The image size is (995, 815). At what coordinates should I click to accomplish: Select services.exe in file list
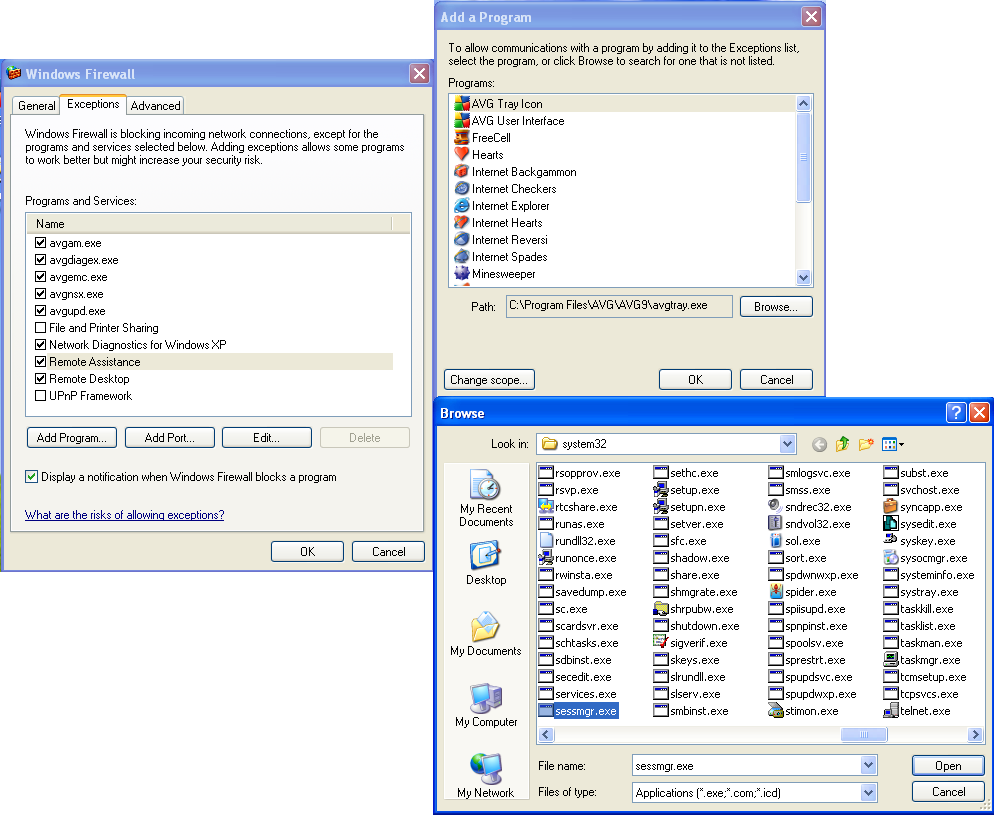[577, 694]
